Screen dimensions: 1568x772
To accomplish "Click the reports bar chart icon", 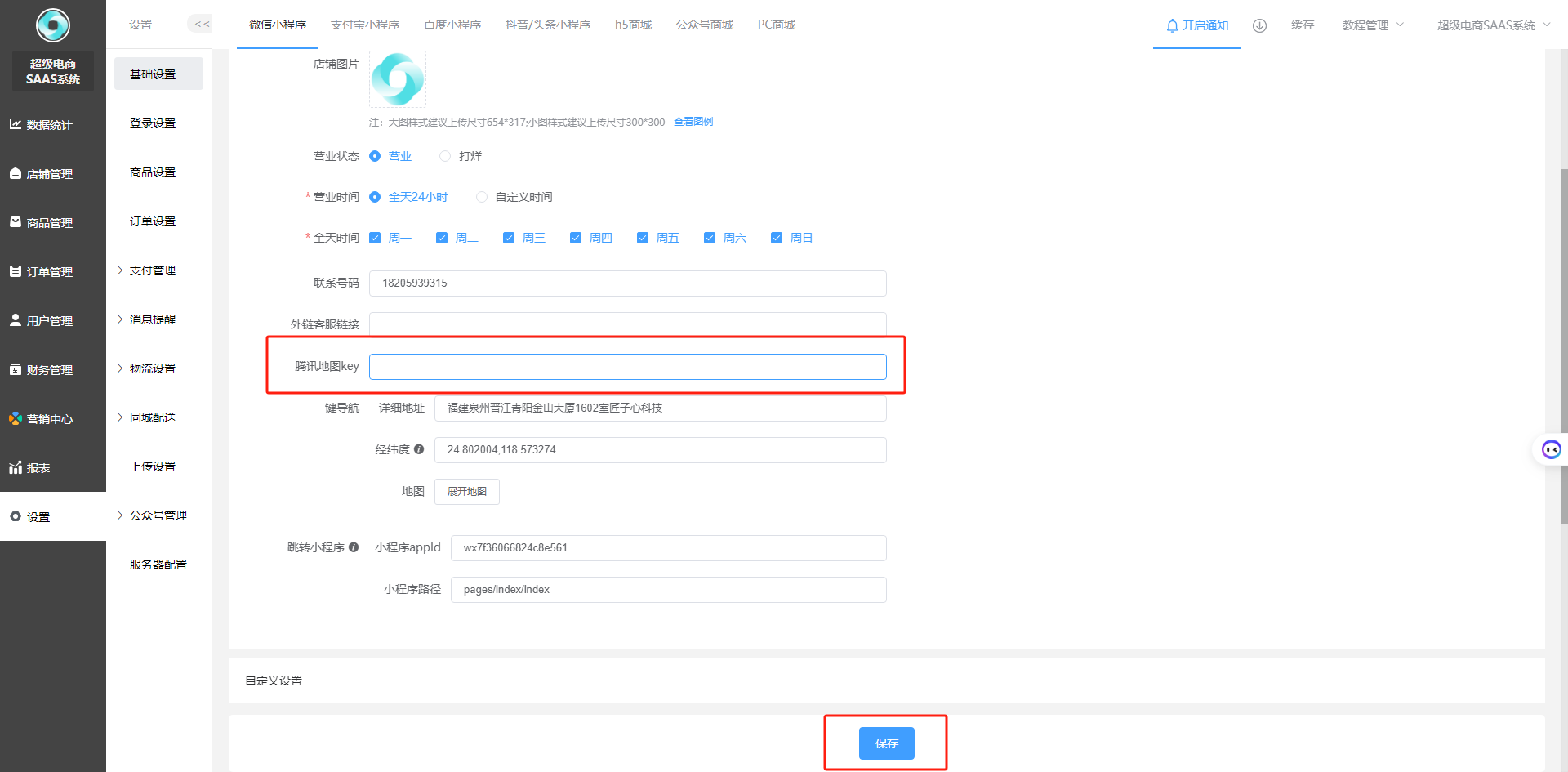I will tap(15, 467).
